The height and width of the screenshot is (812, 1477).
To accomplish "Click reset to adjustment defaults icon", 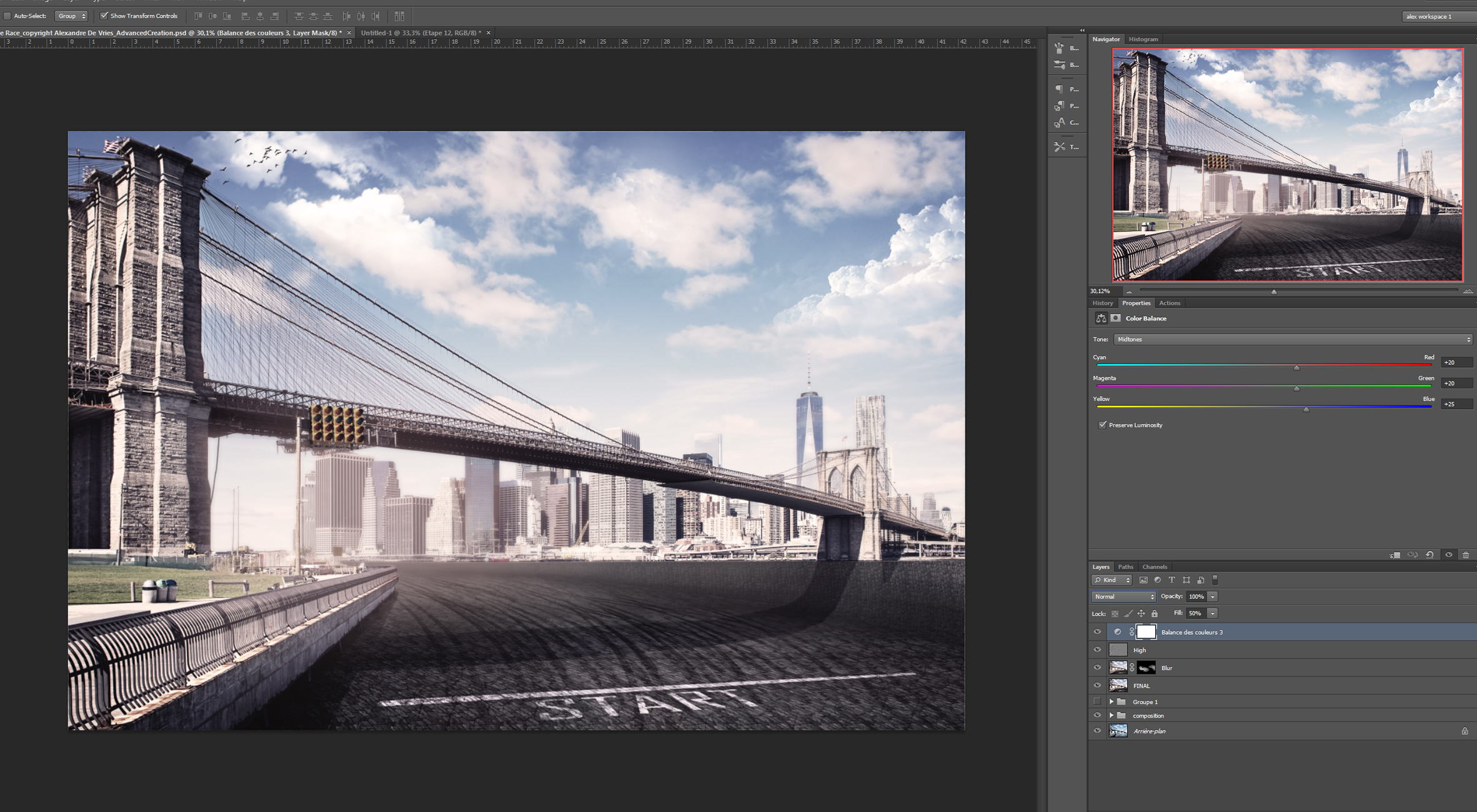I will coord(1430,555).
